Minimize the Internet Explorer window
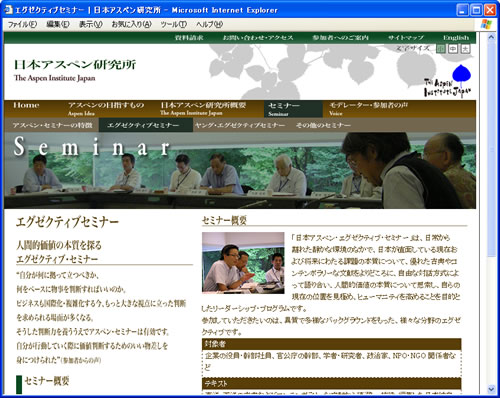 462,10
